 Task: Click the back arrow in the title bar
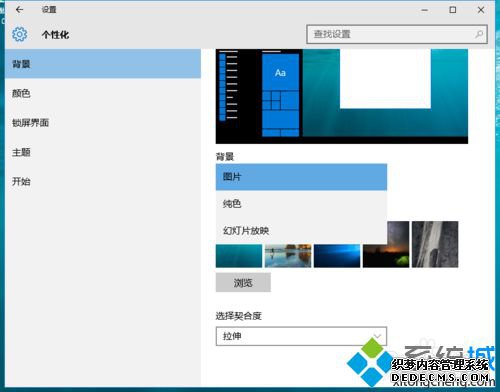click(x=19, y=10)
